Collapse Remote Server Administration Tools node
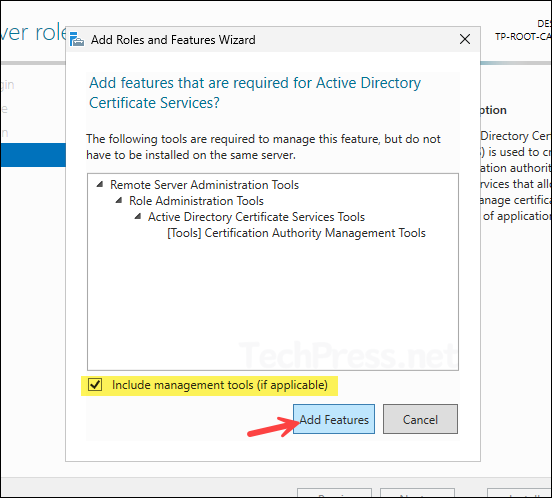The image size is (552, 498). 100,184
